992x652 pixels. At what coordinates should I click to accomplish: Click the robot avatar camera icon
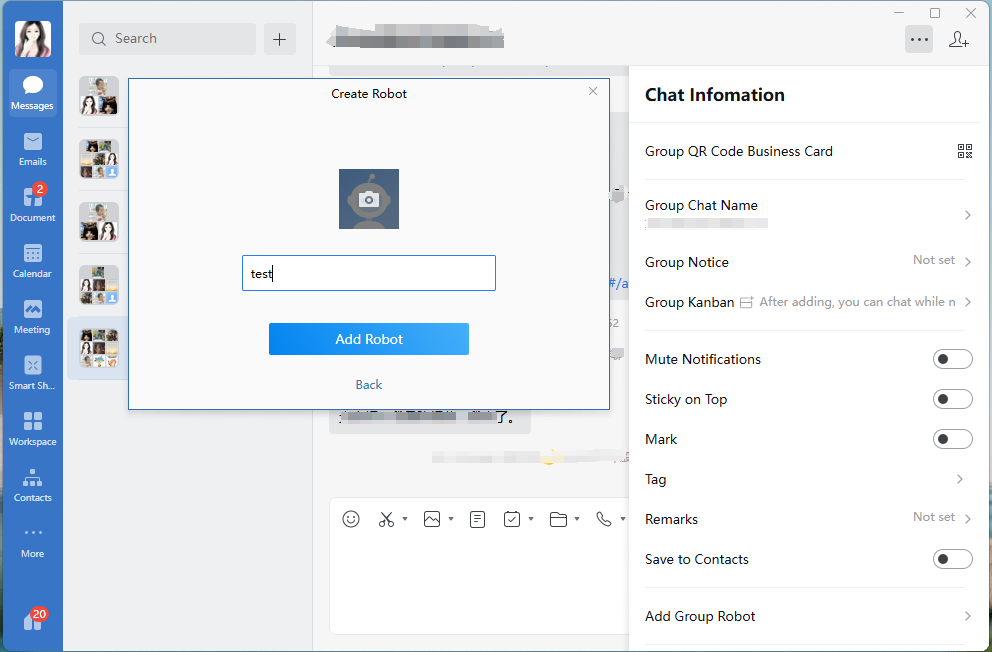click(369, 199)
